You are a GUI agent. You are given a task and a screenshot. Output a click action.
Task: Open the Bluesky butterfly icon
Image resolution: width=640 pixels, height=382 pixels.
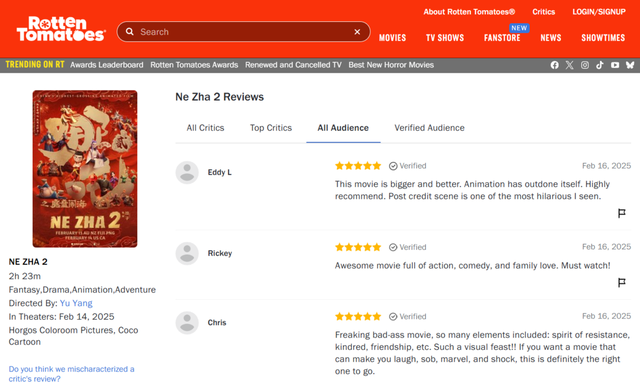point(630,65)
